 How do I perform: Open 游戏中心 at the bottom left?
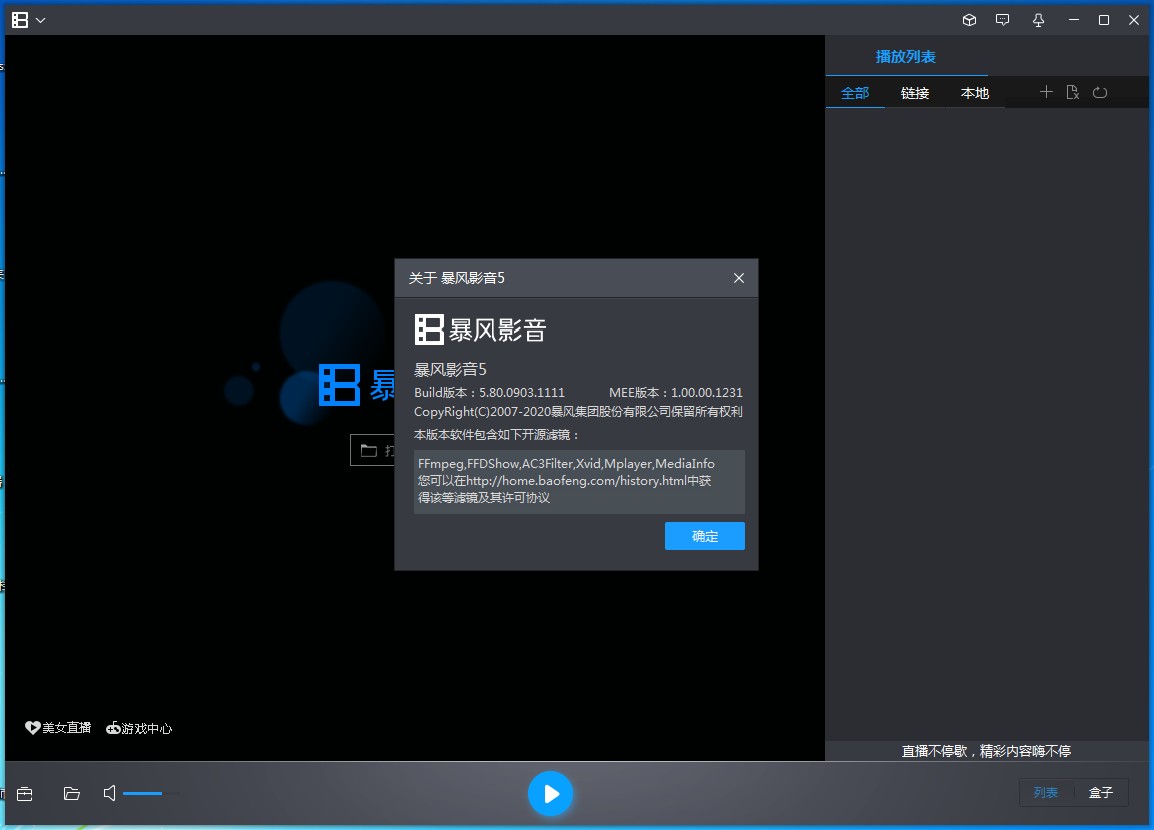138,728
